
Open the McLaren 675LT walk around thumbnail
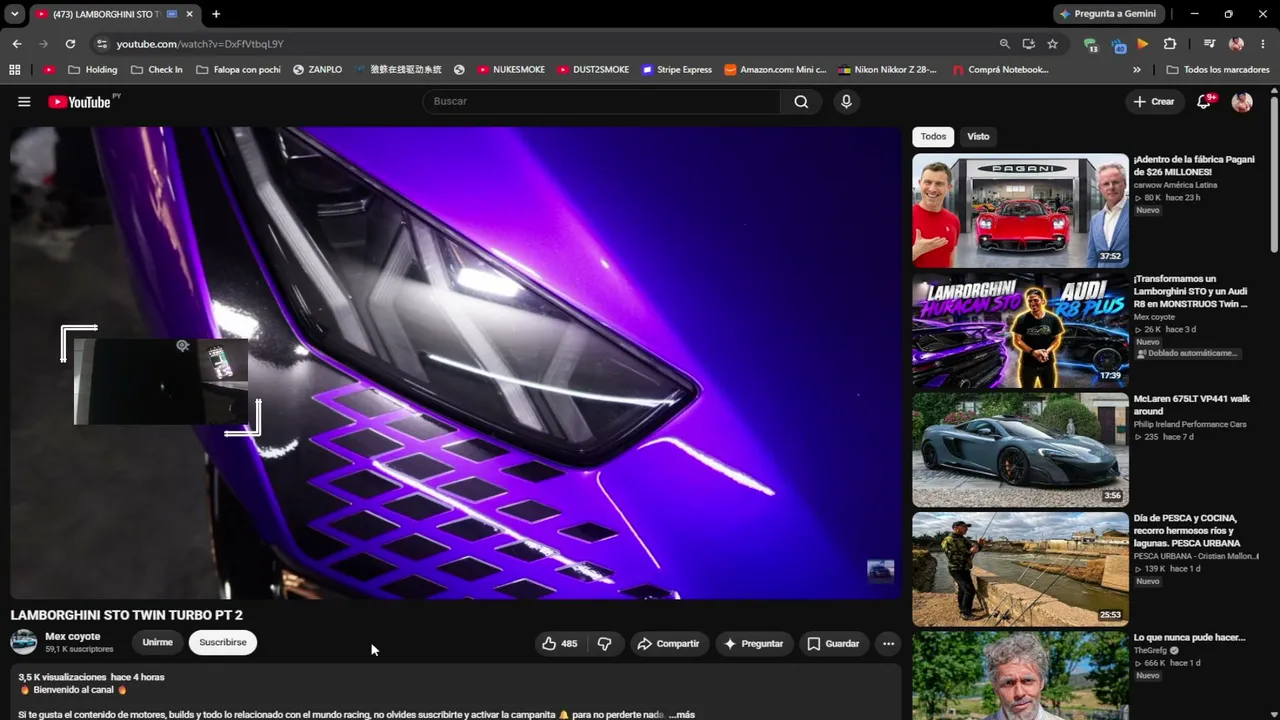point(1020,450)
